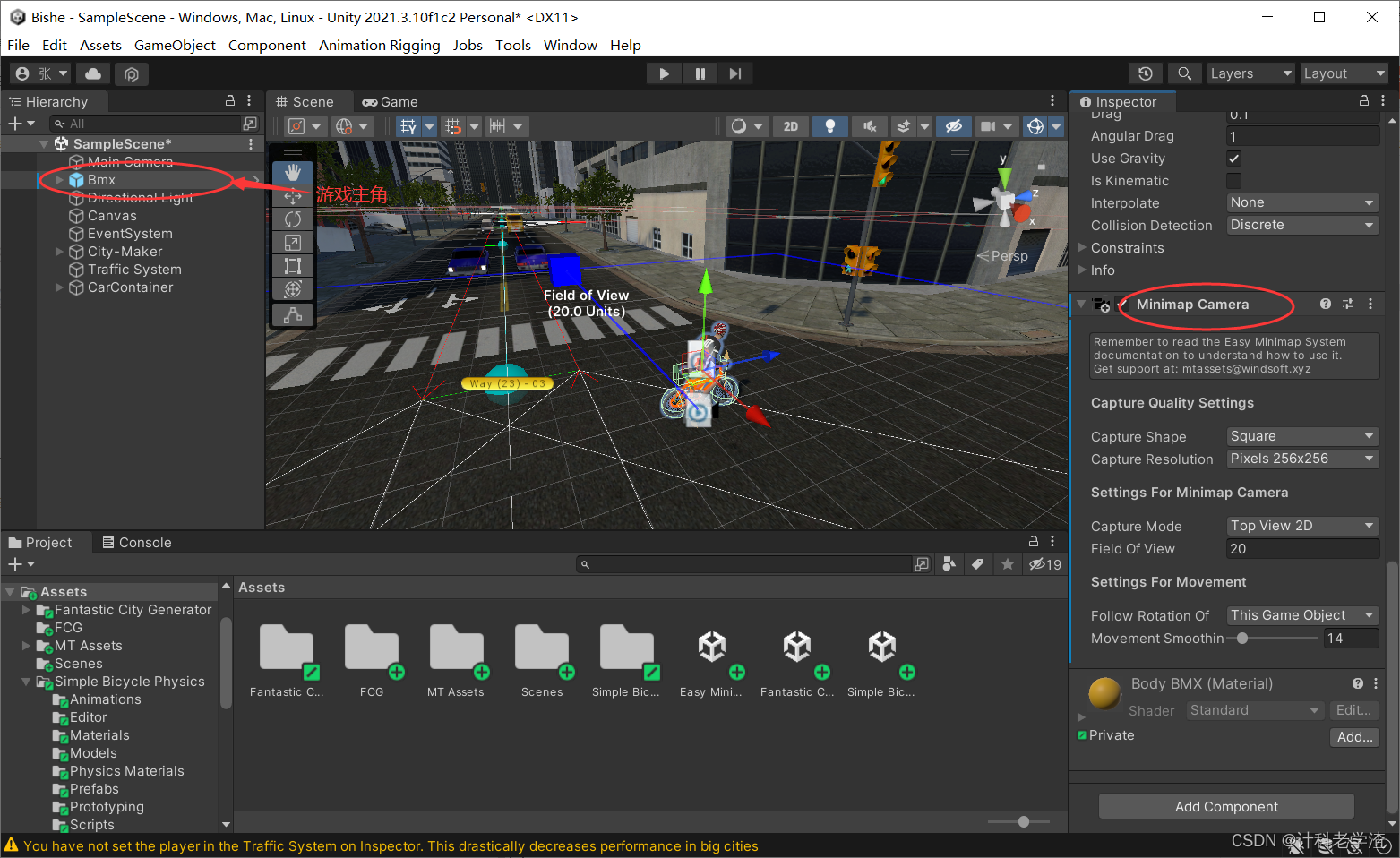The width and height of the screenshot is (1400, 858).
Task: Collapse the Simple Bicycle Physics folder
Action: 26,681
